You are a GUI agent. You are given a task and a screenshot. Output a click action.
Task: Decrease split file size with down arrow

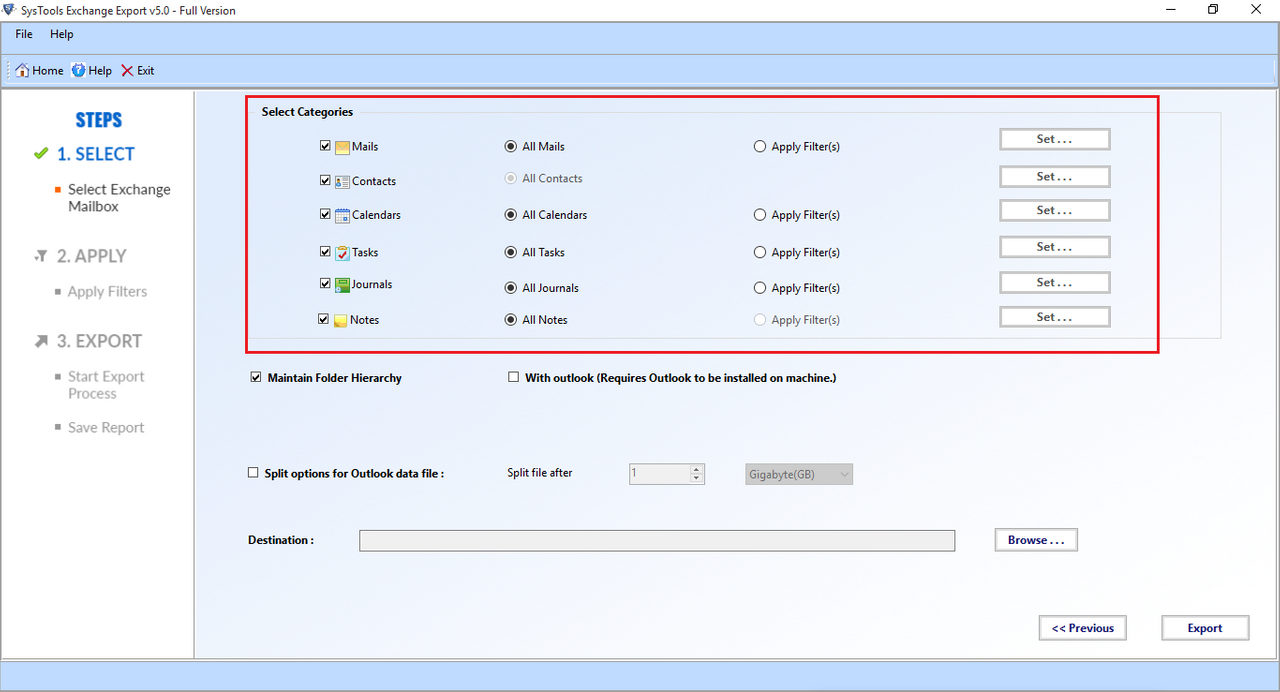point(697,479)
